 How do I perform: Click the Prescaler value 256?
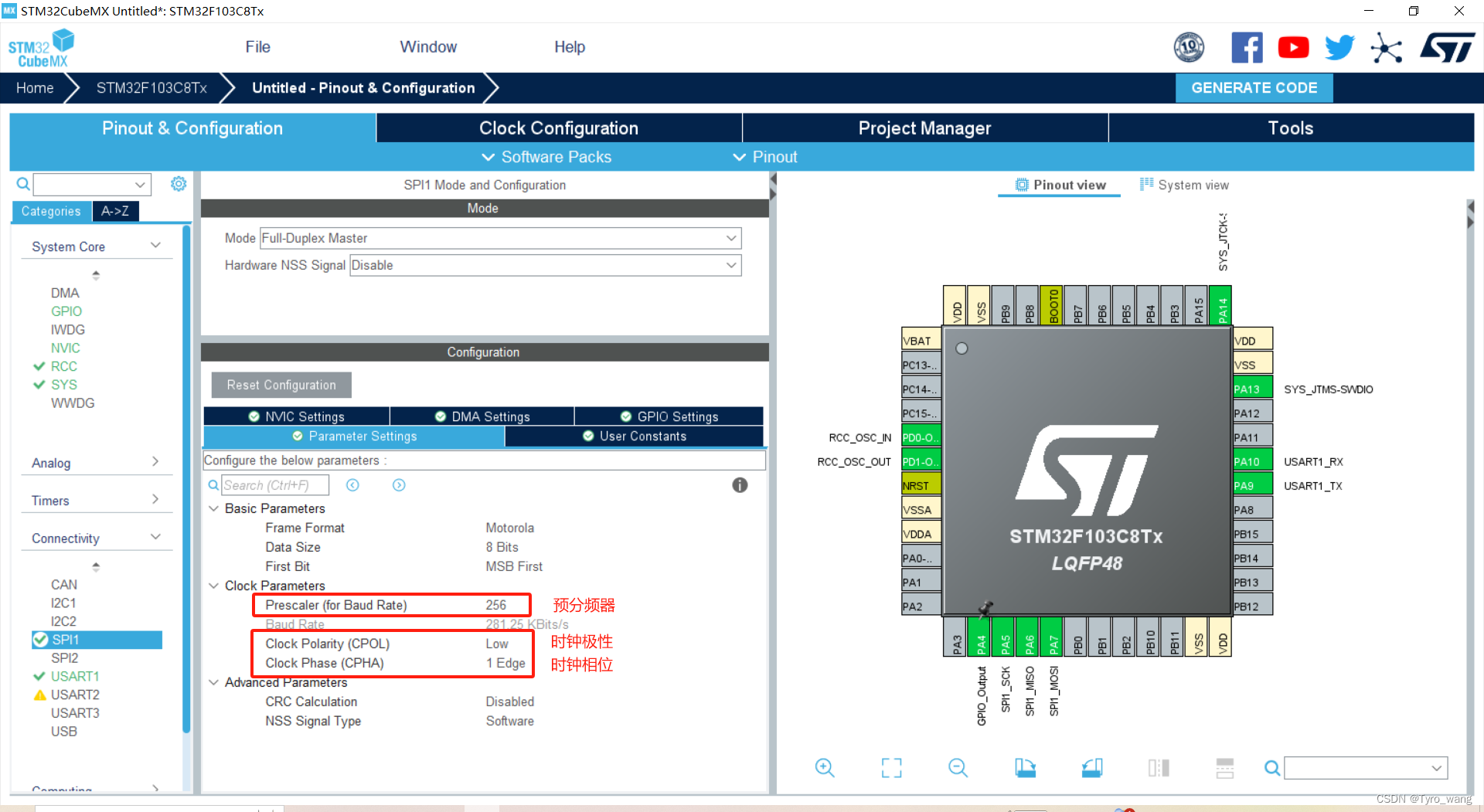pyautogui.click(x=496, y=605)
